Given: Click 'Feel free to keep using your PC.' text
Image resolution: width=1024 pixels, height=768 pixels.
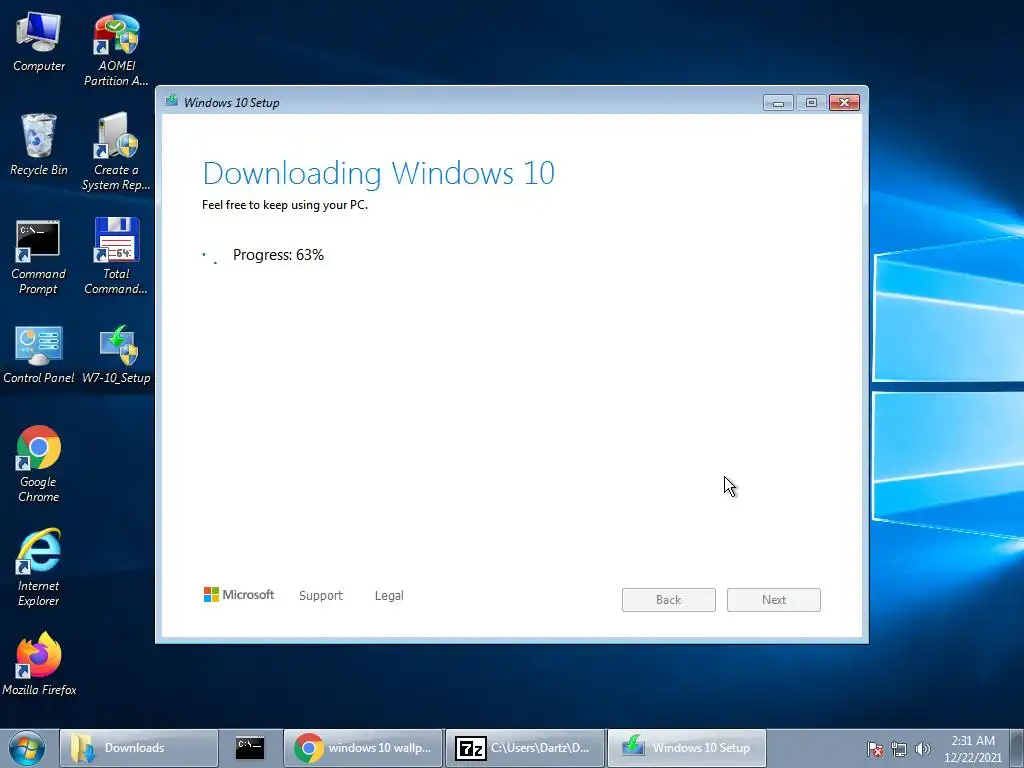Looking at the screenshot, I should pos(285,205).
